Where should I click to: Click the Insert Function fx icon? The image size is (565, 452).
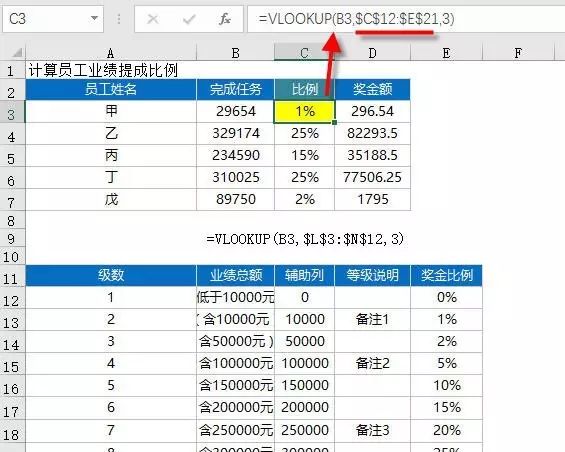point(225,19)
